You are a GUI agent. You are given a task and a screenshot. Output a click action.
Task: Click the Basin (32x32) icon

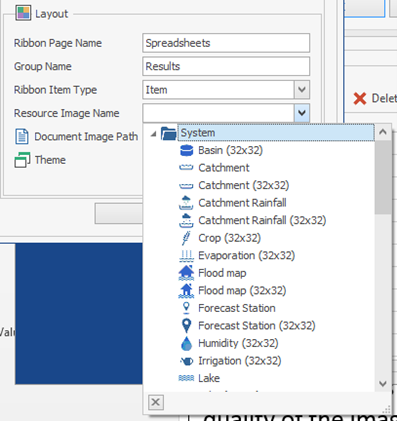[x=186, y=150]
